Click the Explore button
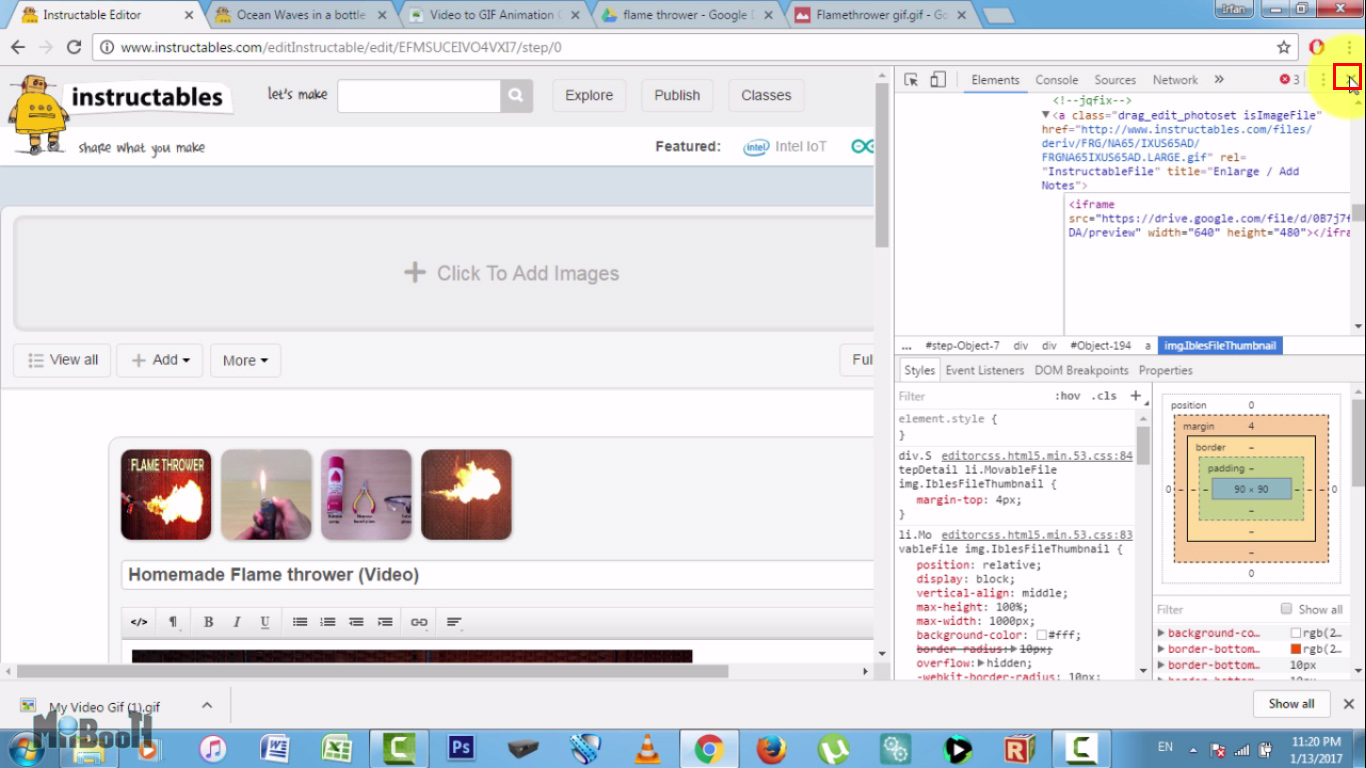 coord(589,96)
